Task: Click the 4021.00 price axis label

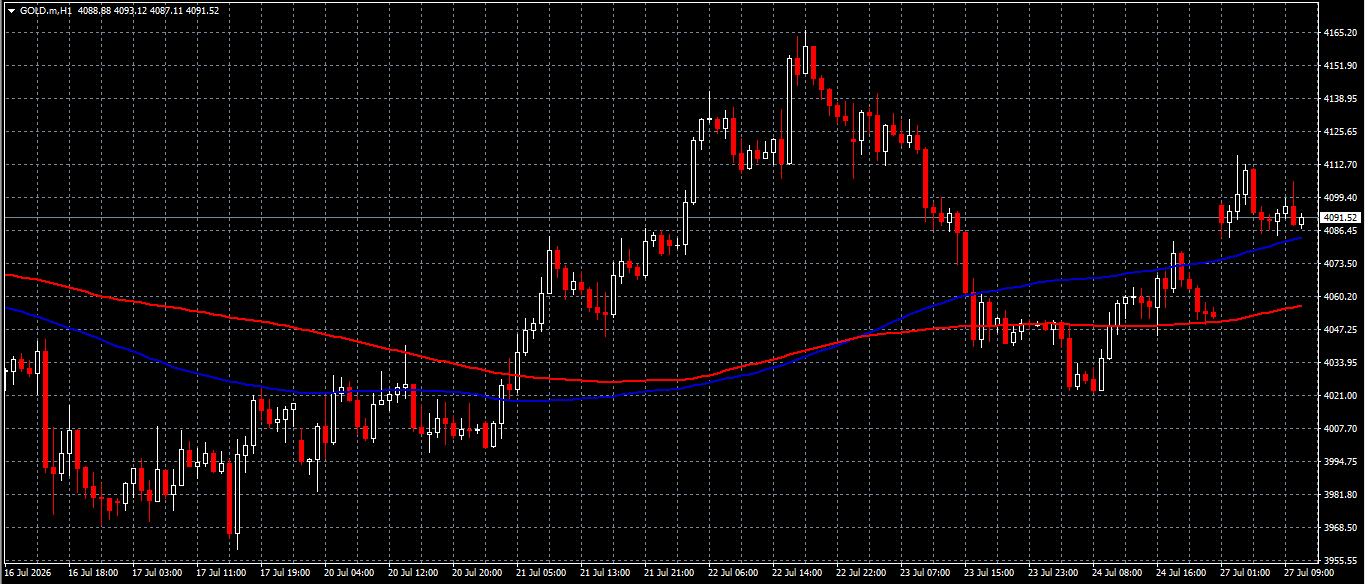Action: point(1338,396)
